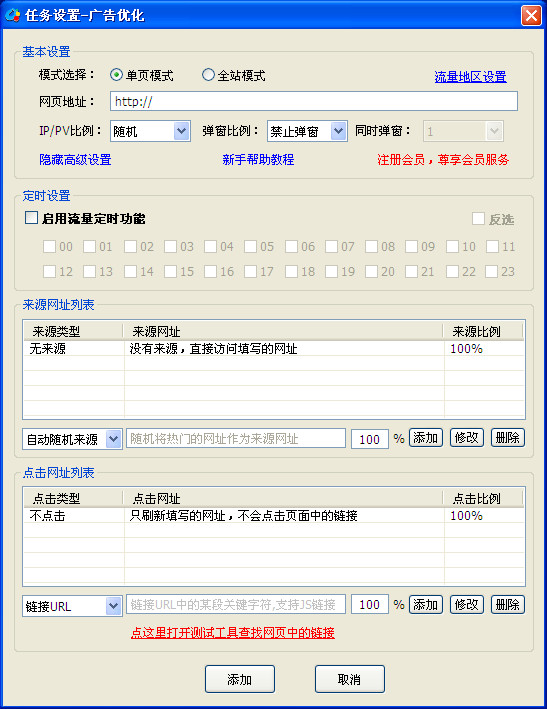
Task: Click 点击网址 column header
Action: point(283,498)
